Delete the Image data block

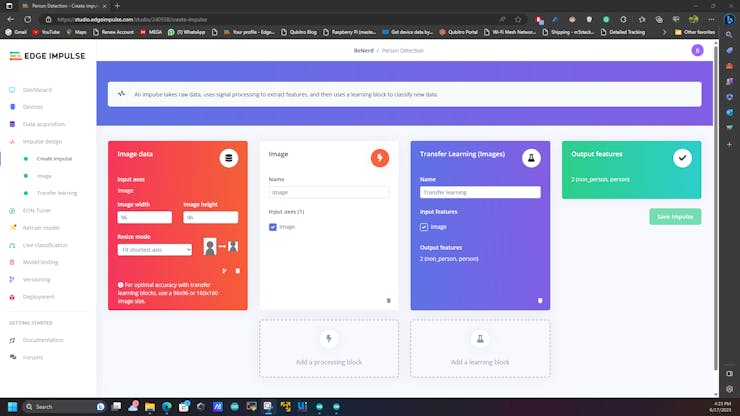[237, 271]
